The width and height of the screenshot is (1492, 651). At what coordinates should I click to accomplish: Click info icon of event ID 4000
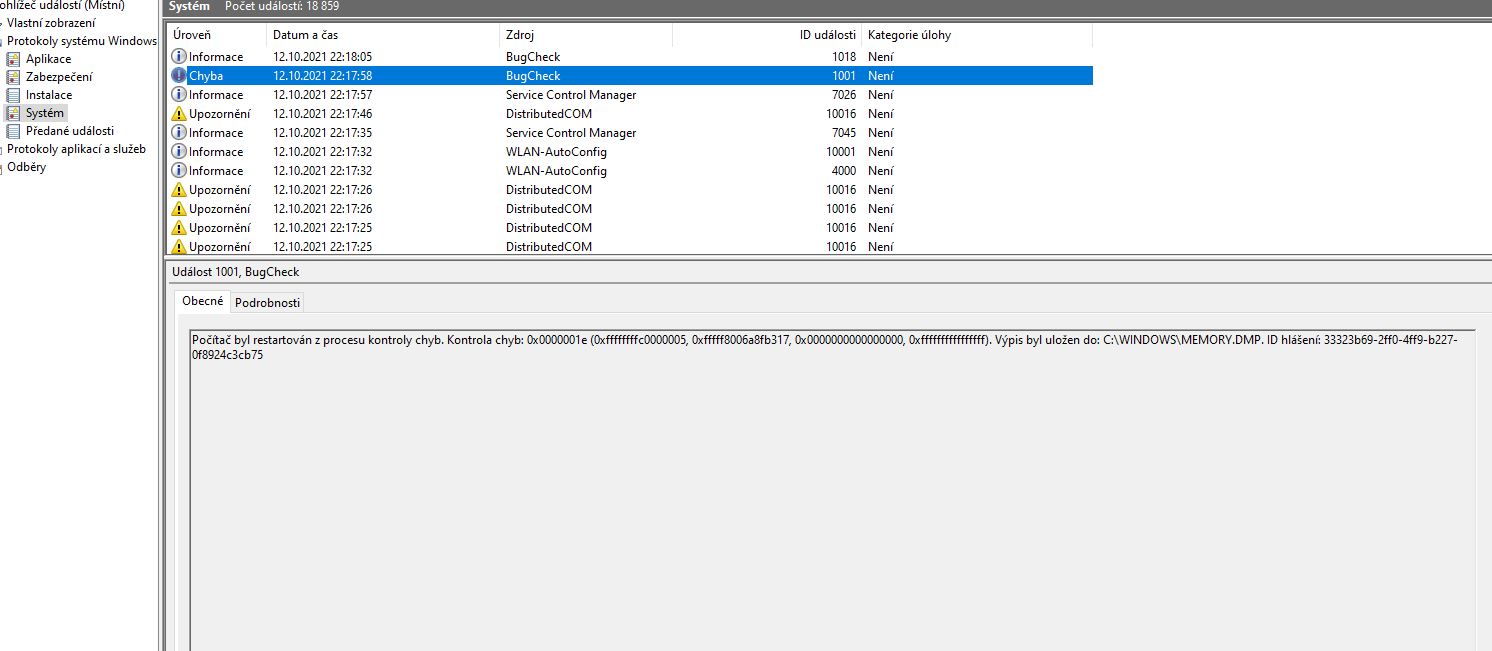(179, 171)
